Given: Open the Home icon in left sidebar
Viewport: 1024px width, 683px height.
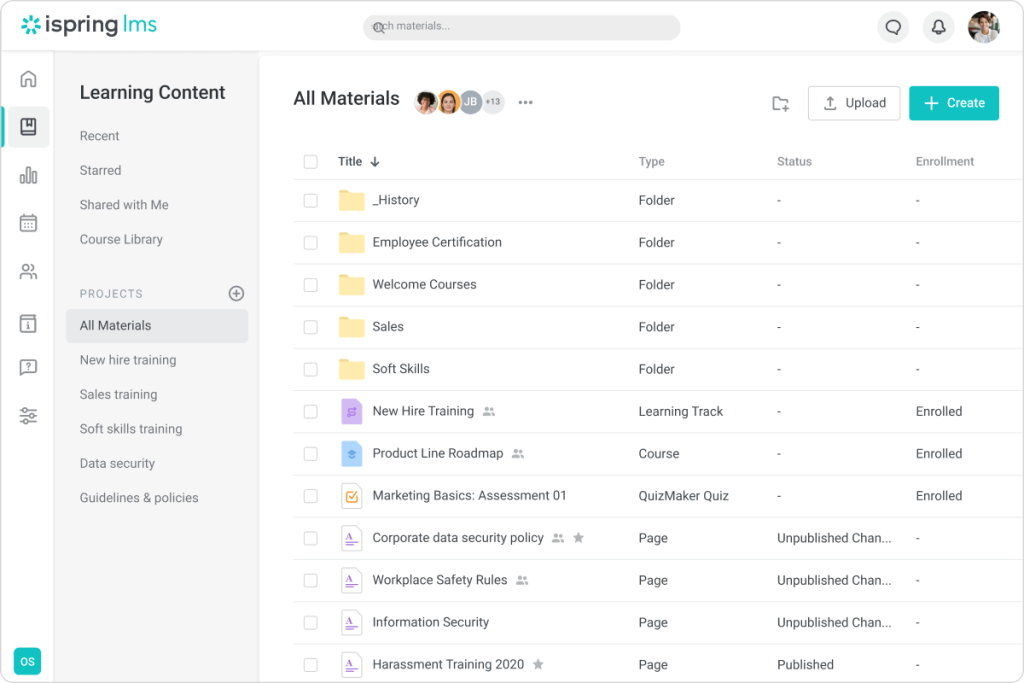Looking at the screenshot, I should pyautogui.click(x=28, y=79).
